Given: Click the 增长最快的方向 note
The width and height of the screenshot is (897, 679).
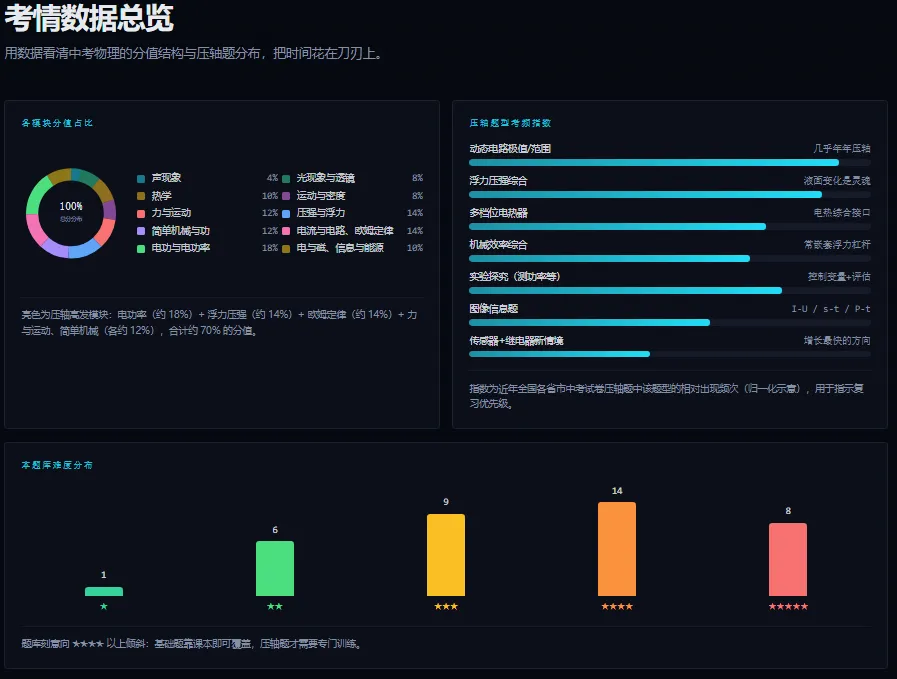Looking at the screenshot, I should pos(837,340).
